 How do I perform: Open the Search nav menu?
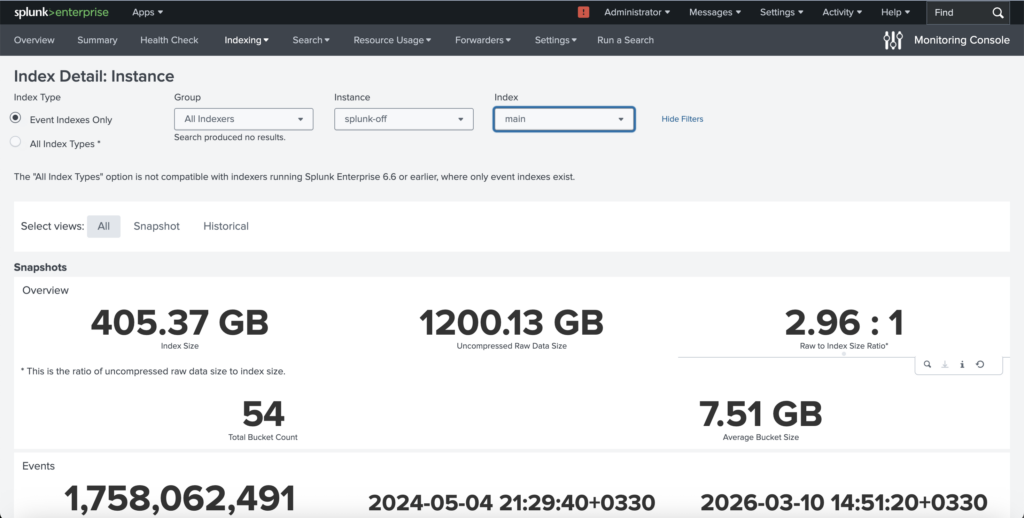tap(311, 40)
